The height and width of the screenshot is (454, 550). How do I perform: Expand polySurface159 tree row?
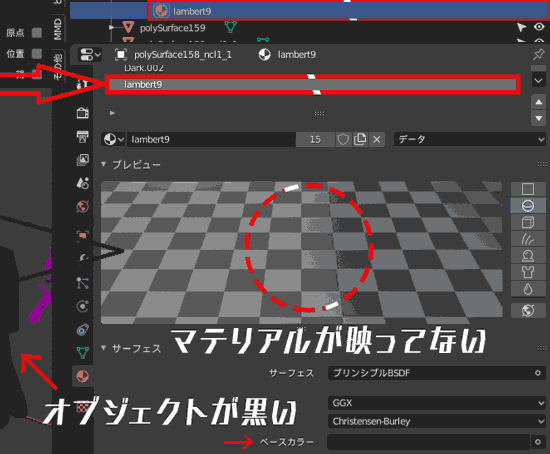[112, 27]
